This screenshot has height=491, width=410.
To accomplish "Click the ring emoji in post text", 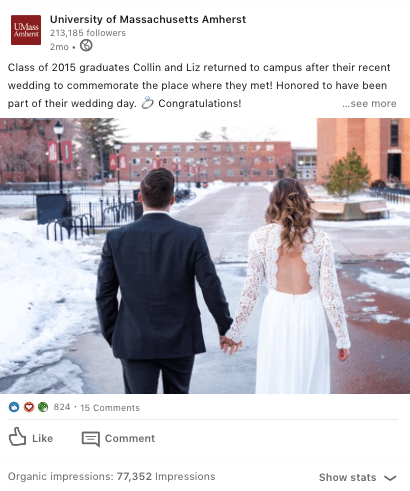I will 147,103.
